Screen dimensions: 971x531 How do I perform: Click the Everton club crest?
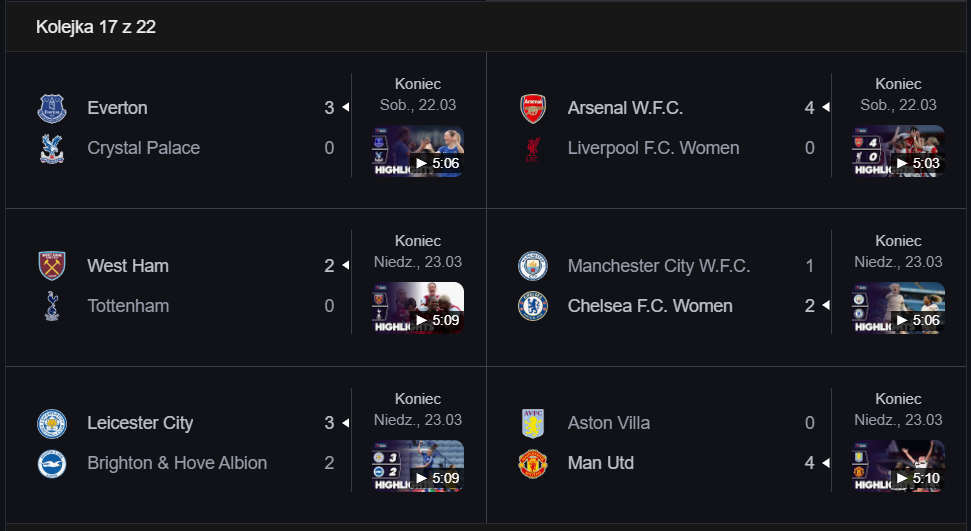tap(52, 108)
